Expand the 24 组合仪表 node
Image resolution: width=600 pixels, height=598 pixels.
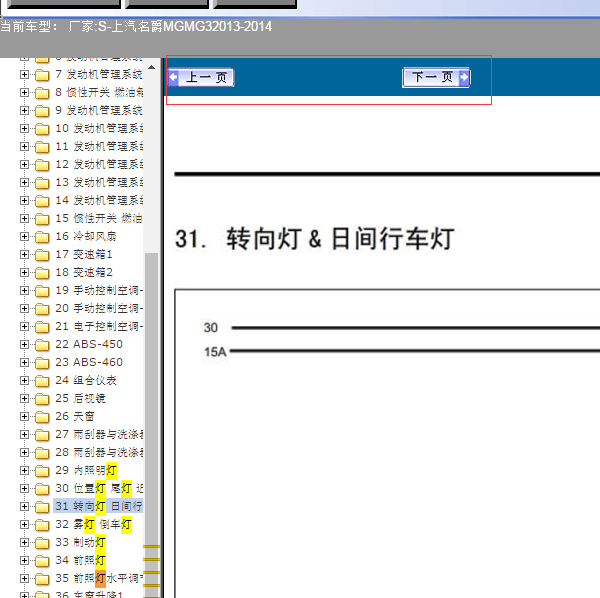24,380
